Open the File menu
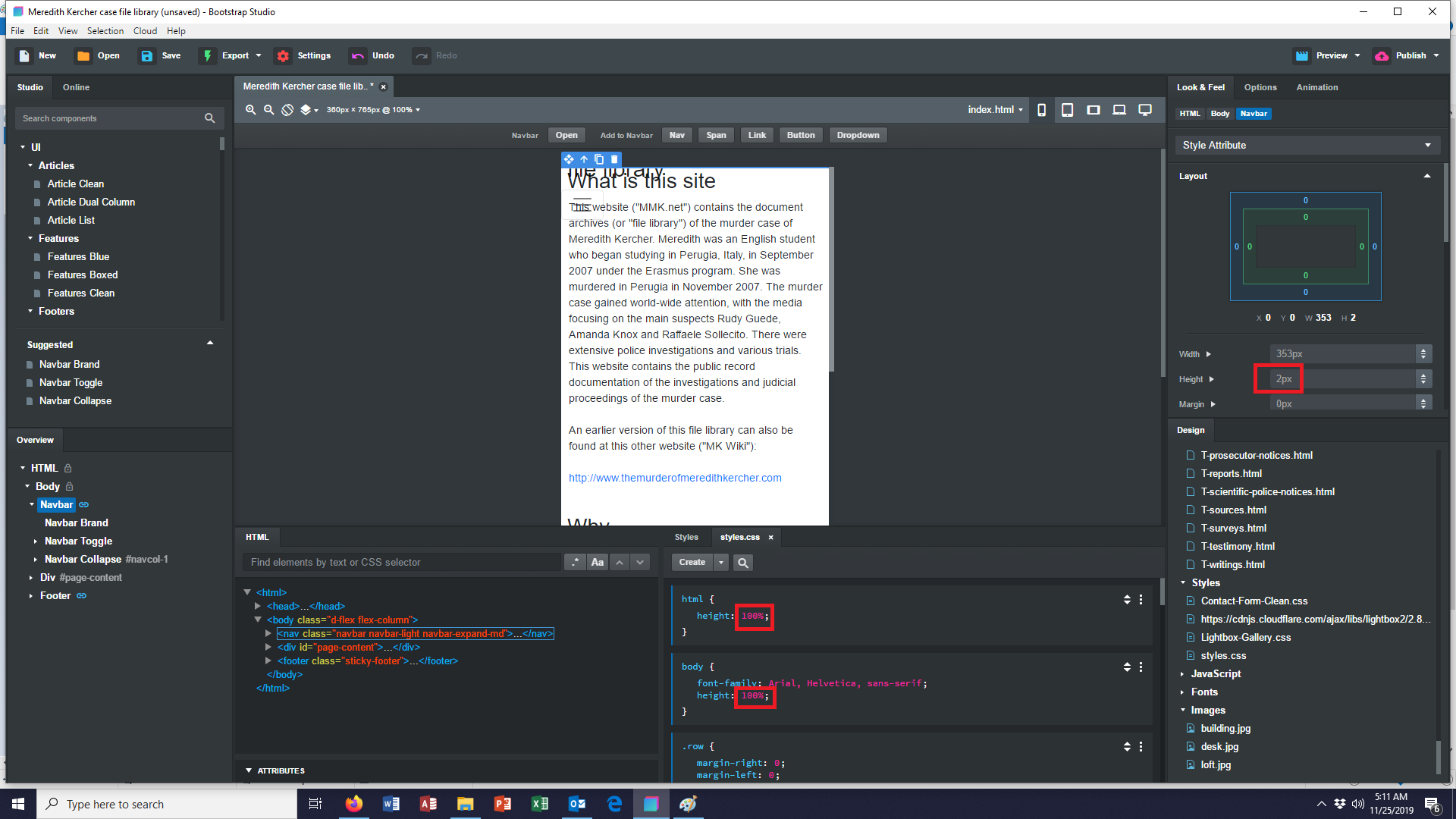 (17, 31)
